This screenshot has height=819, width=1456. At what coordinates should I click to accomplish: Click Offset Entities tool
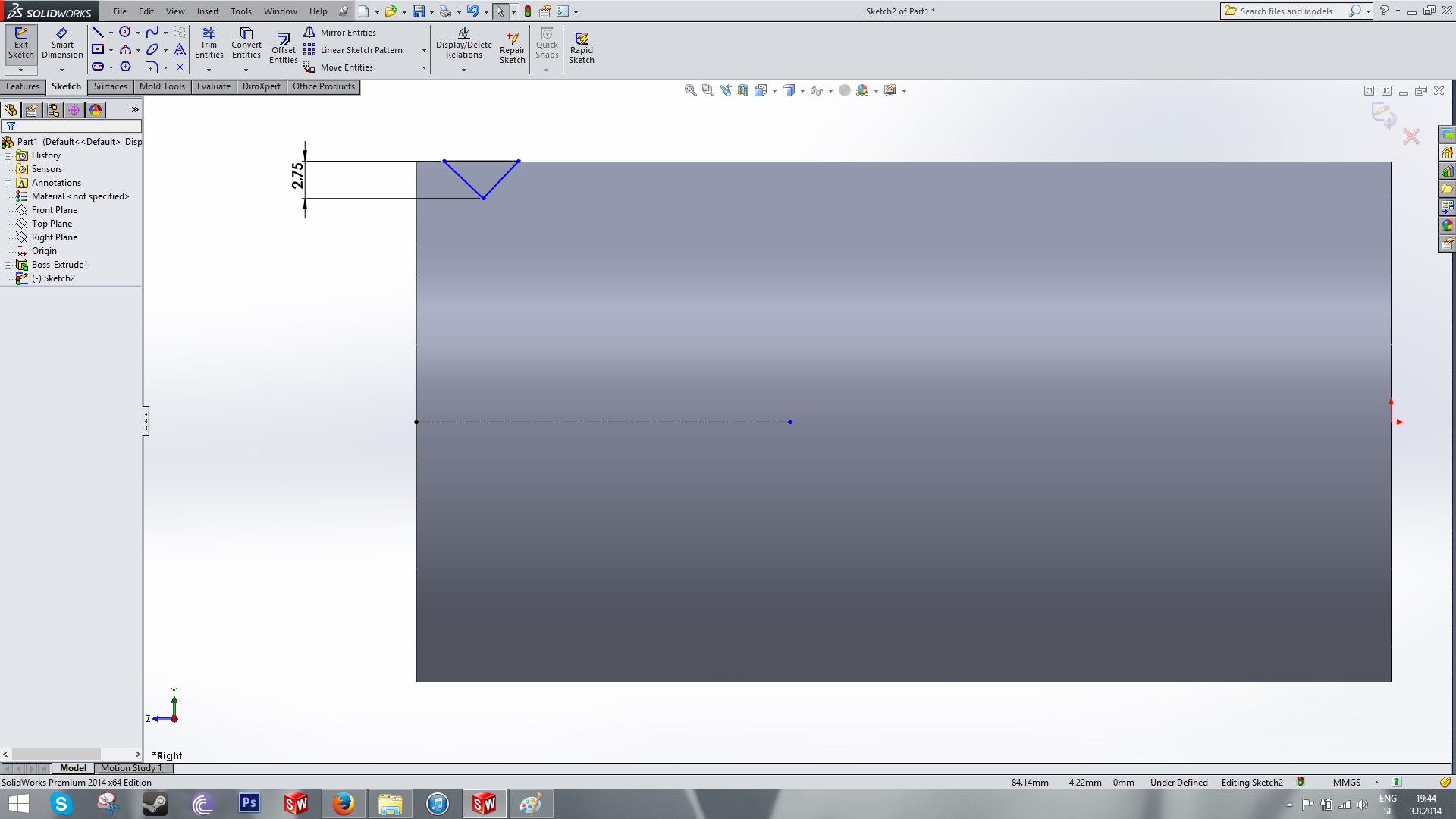tap(284, 48)
